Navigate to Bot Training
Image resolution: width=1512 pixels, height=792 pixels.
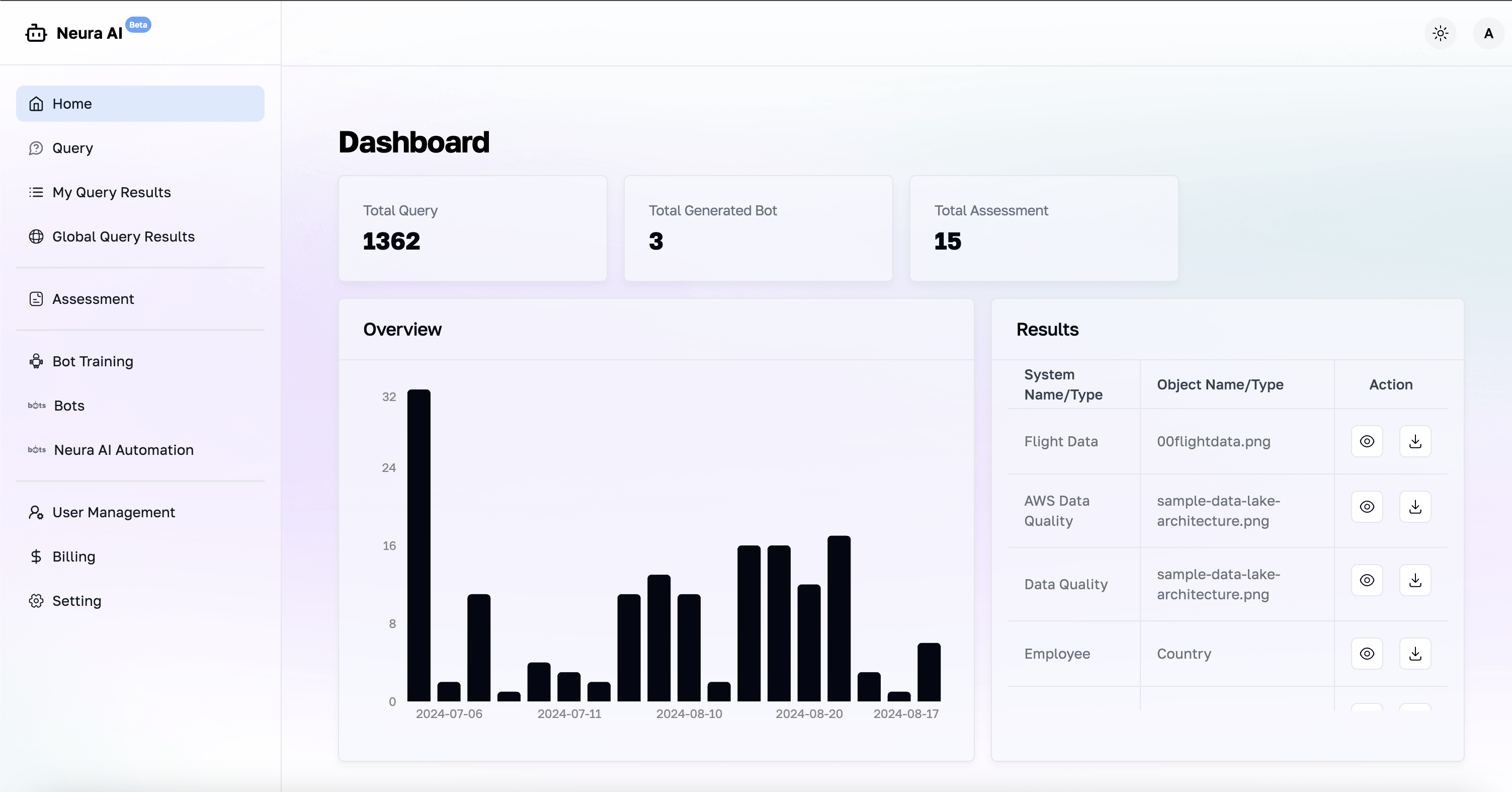(92, 361)
